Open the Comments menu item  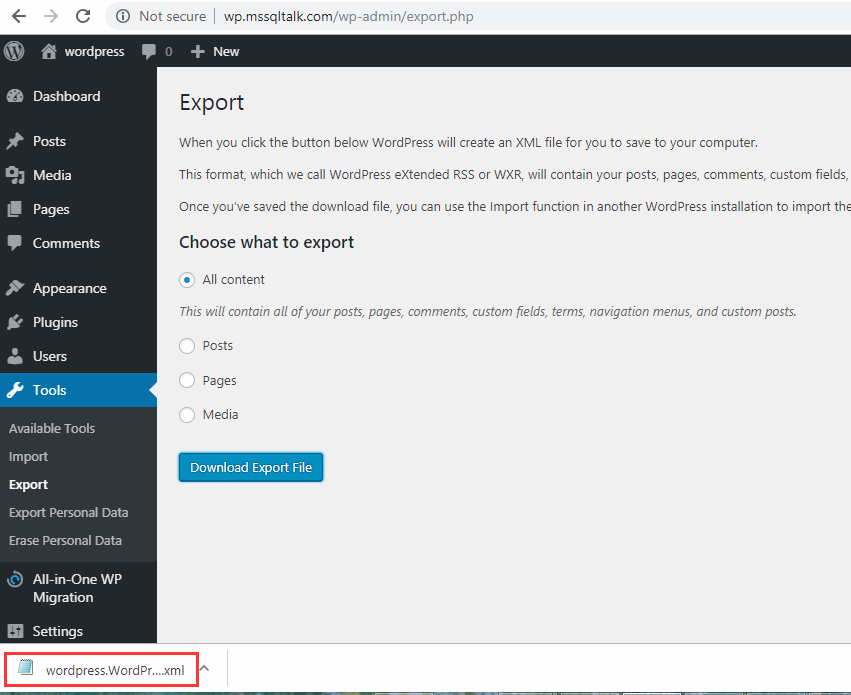[x=66, y=243]
